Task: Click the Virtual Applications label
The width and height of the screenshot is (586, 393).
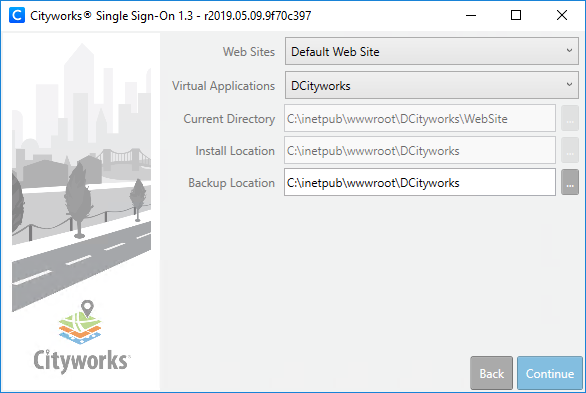Action: tap(223, 86)
